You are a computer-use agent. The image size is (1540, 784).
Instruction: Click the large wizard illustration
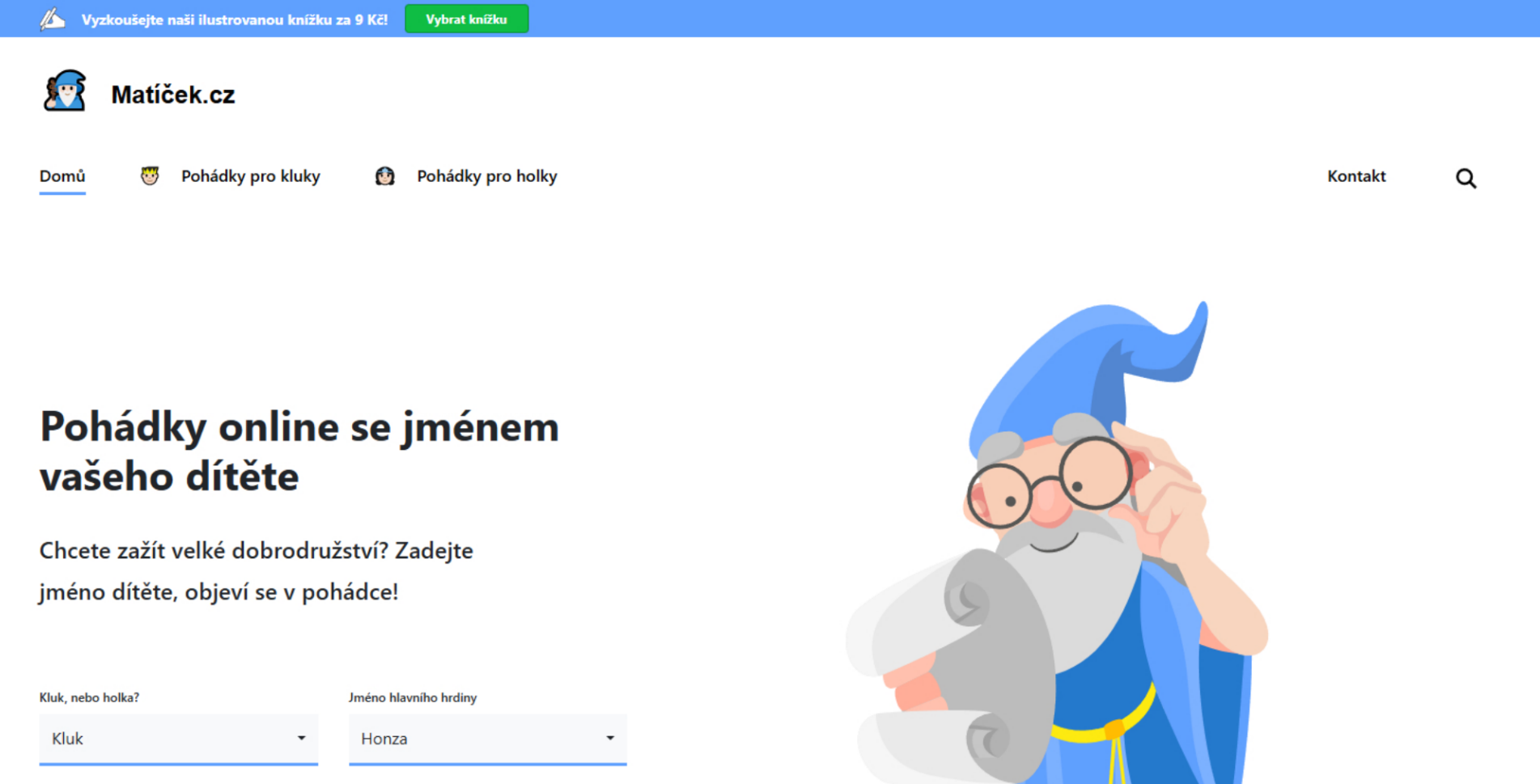1068,550
